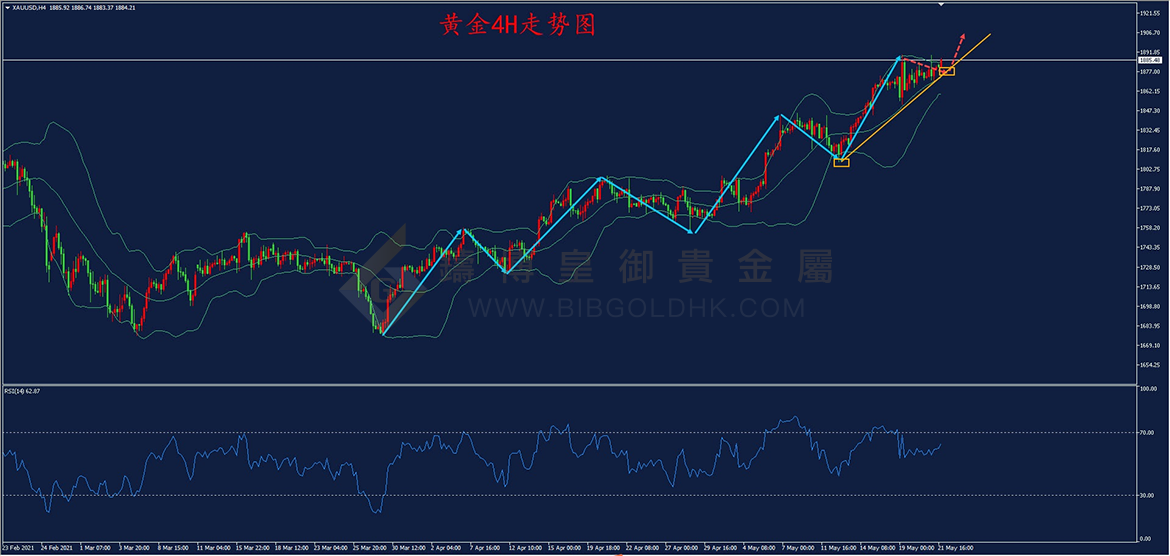Click the cyan arrow peak near 7 Apr
The width and height of the screenshot is (1170, 556).
click(463, 230)
